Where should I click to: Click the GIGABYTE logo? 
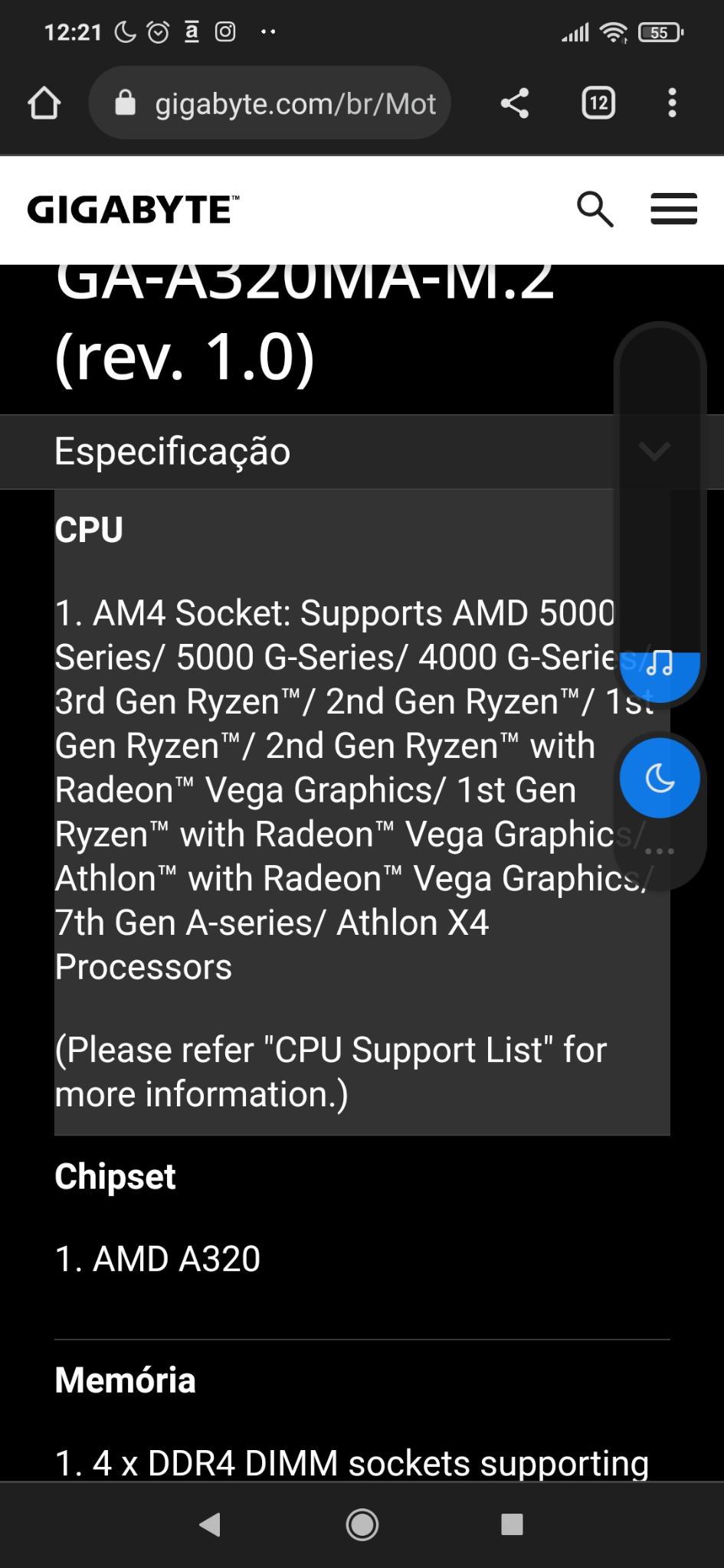click(x=133, y=210)
